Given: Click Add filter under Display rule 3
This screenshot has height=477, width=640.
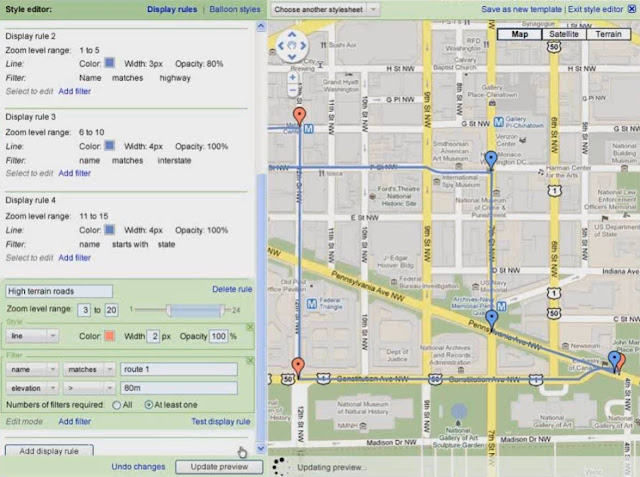Looking at the screenshot, I should [74, 173].
